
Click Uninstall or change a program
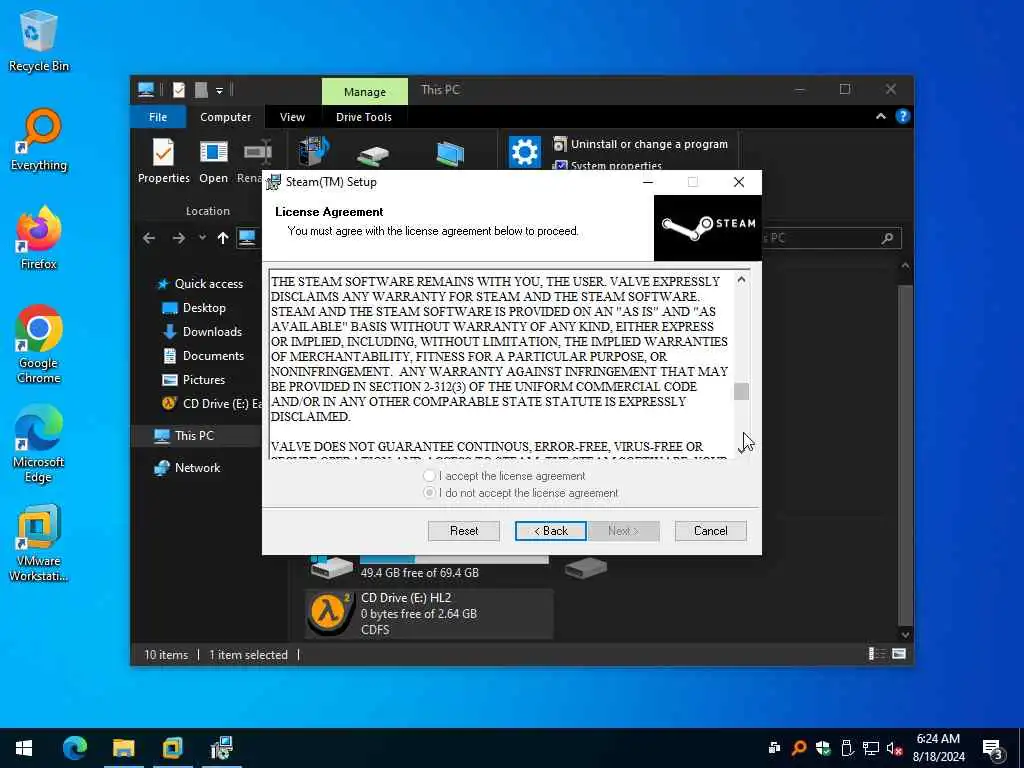[x=640, y=144]
